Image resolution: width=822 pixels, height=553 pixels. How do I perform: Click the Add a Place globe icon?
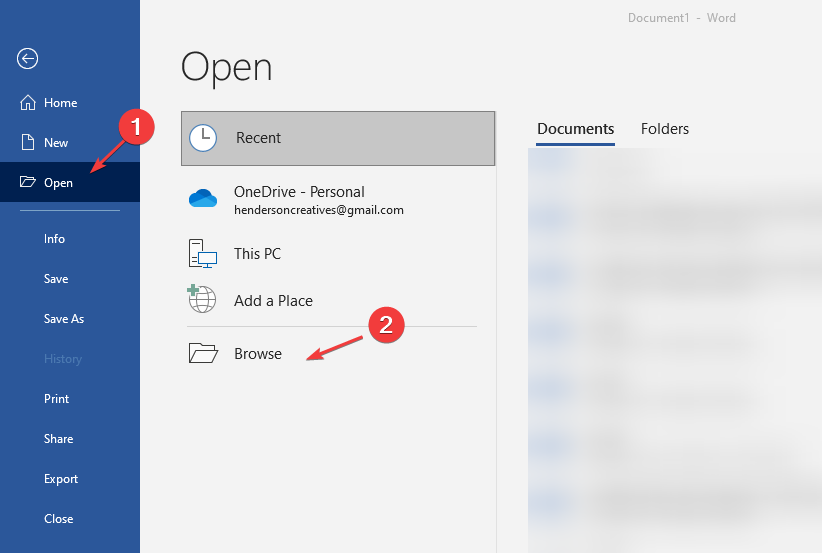(202, 300)
